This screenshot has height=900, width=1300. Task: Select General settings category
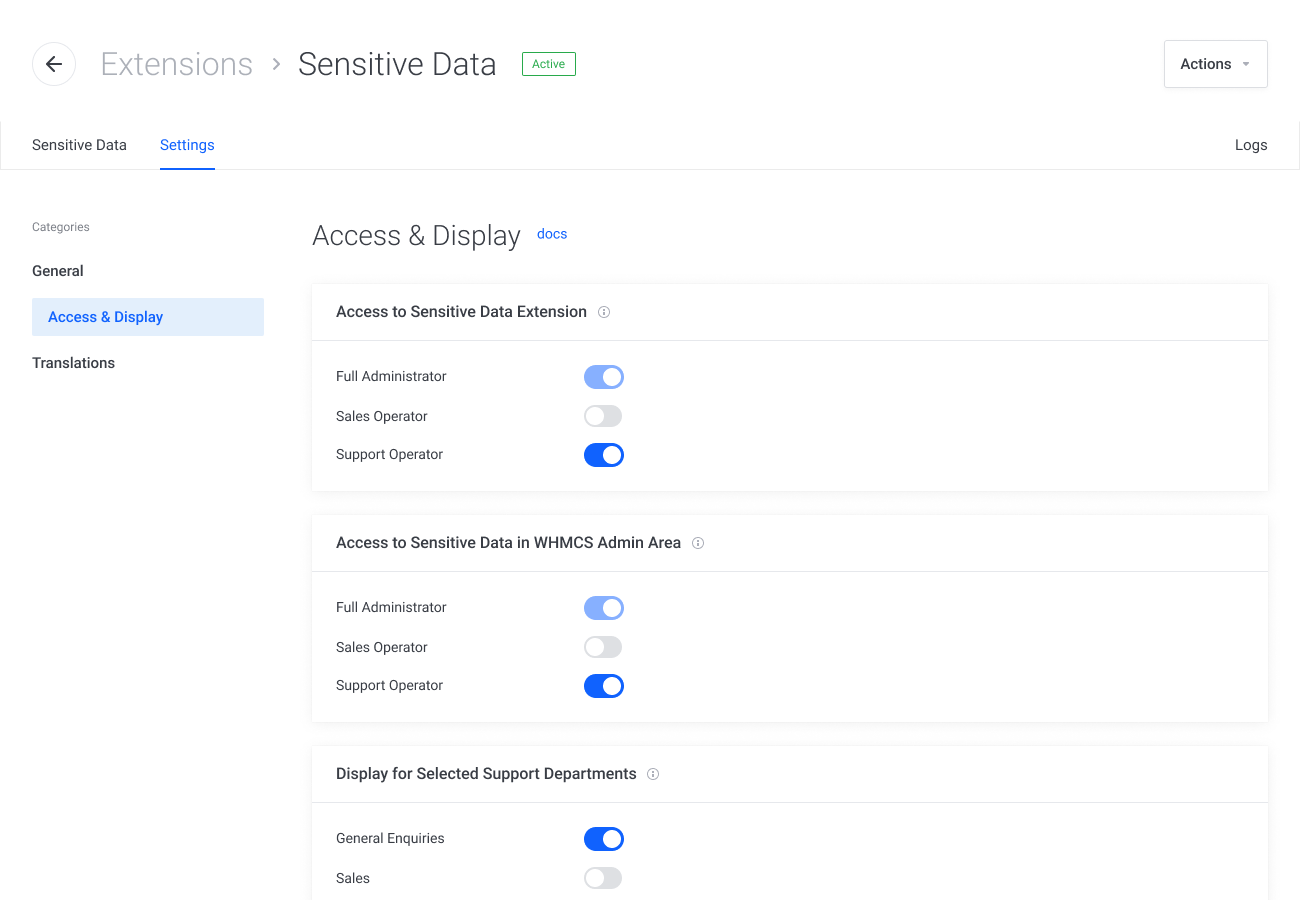pyautogui.click(x=58, y=271)
